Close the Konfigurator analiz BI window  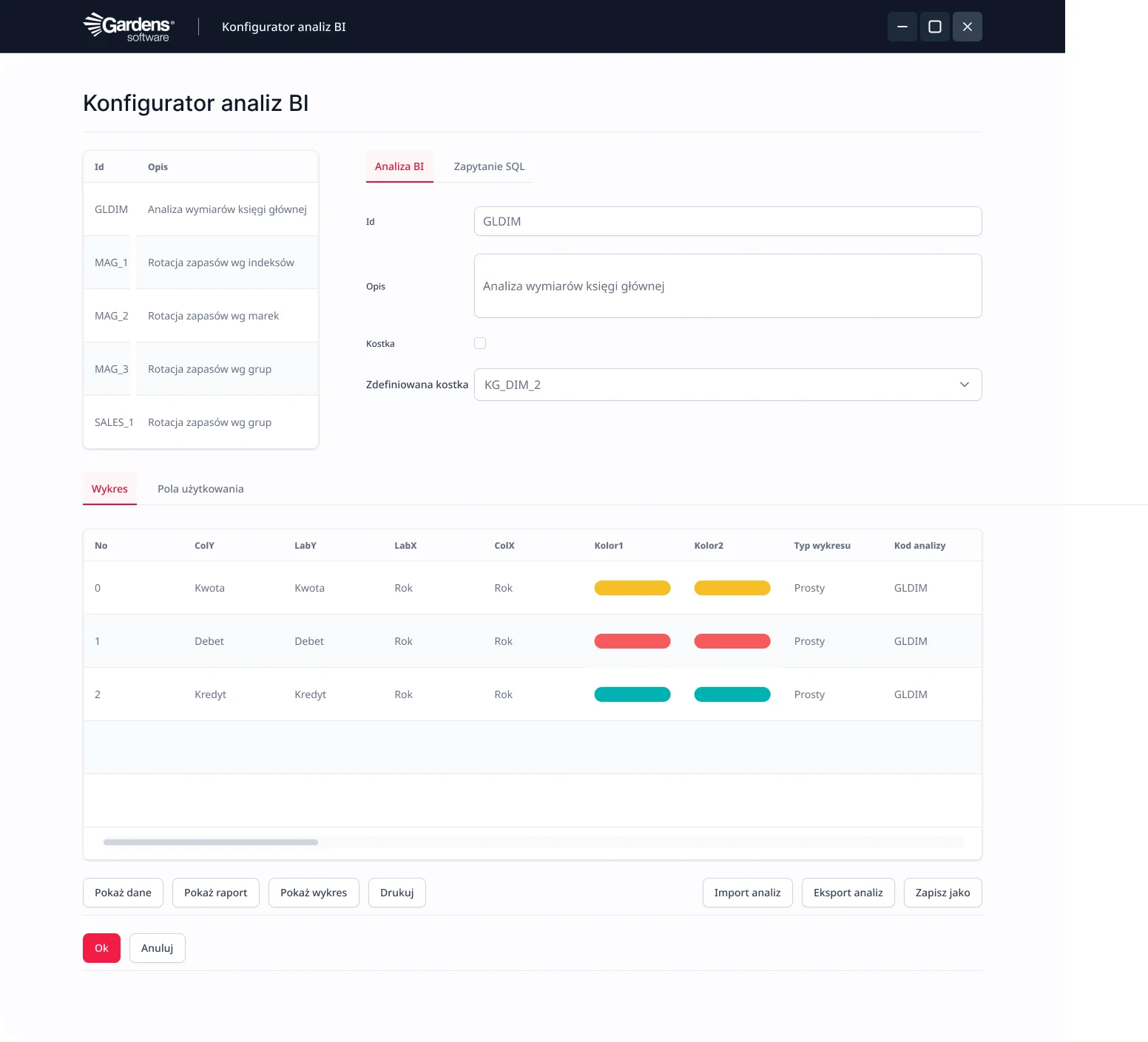967,27
